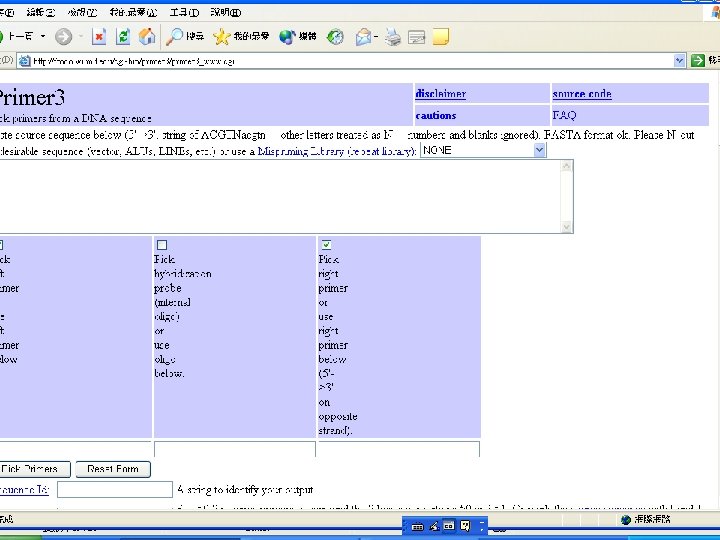Screen dimensions: 720x540
Task: Go to the Home page icon
Action: [x=147, y=37]
